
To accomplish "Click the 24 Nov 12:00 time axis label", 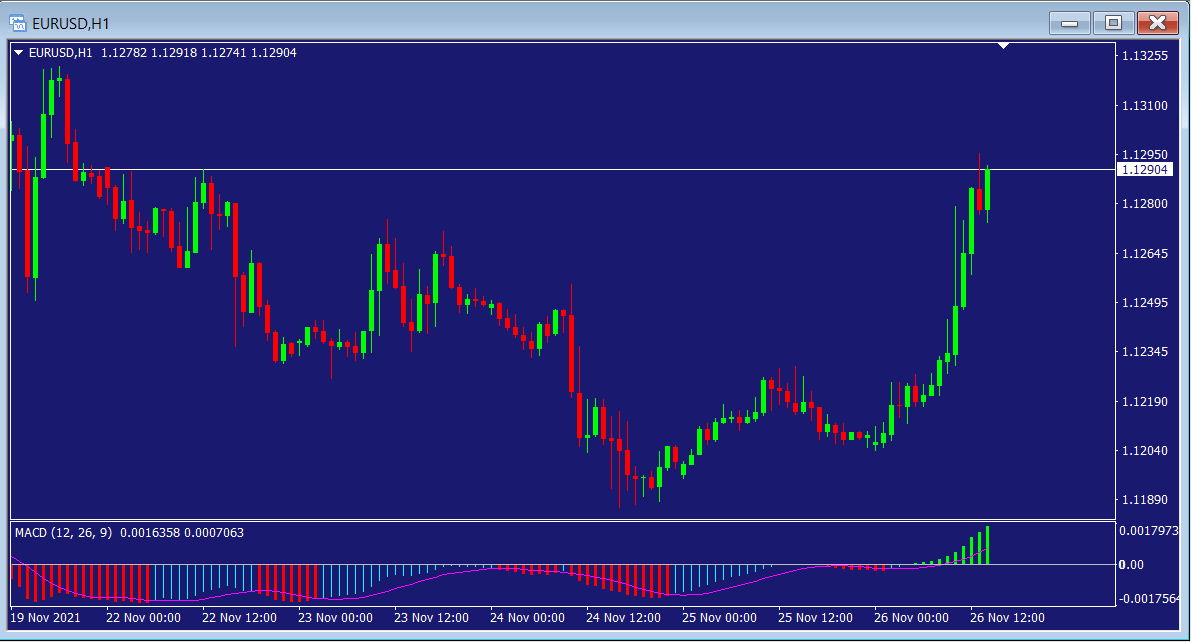I will coord(624,618).
